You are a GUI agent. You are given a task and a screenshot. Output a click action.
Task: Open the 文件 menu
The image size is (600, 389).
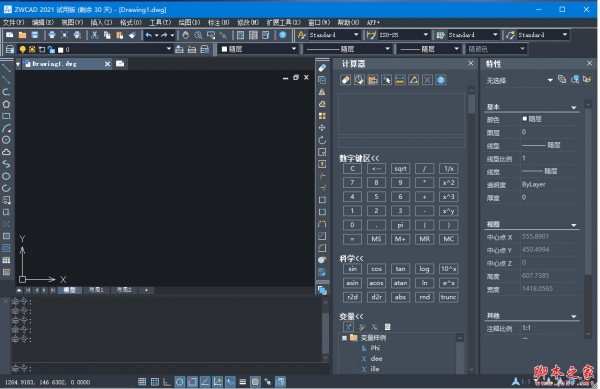(x=13, y=23)
